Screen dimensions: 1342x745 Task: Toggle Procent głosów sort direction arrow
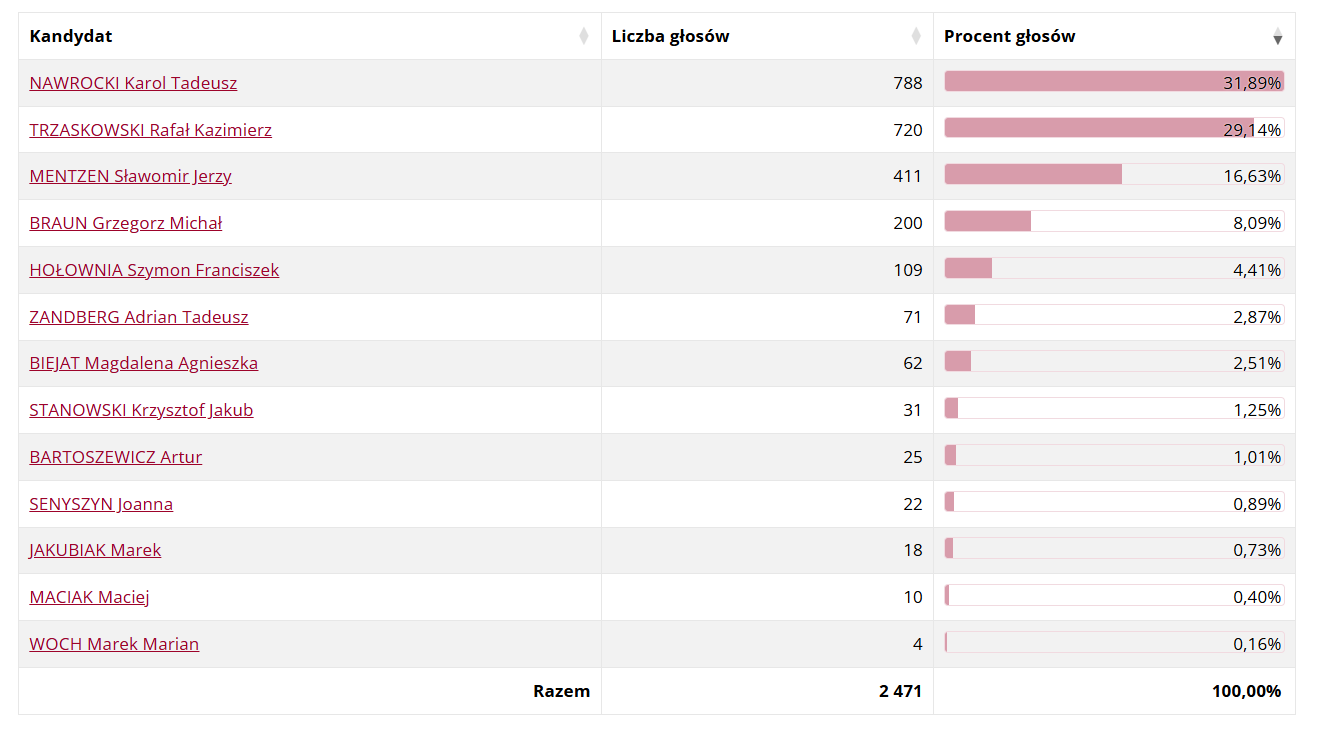tap(1277, 38)
